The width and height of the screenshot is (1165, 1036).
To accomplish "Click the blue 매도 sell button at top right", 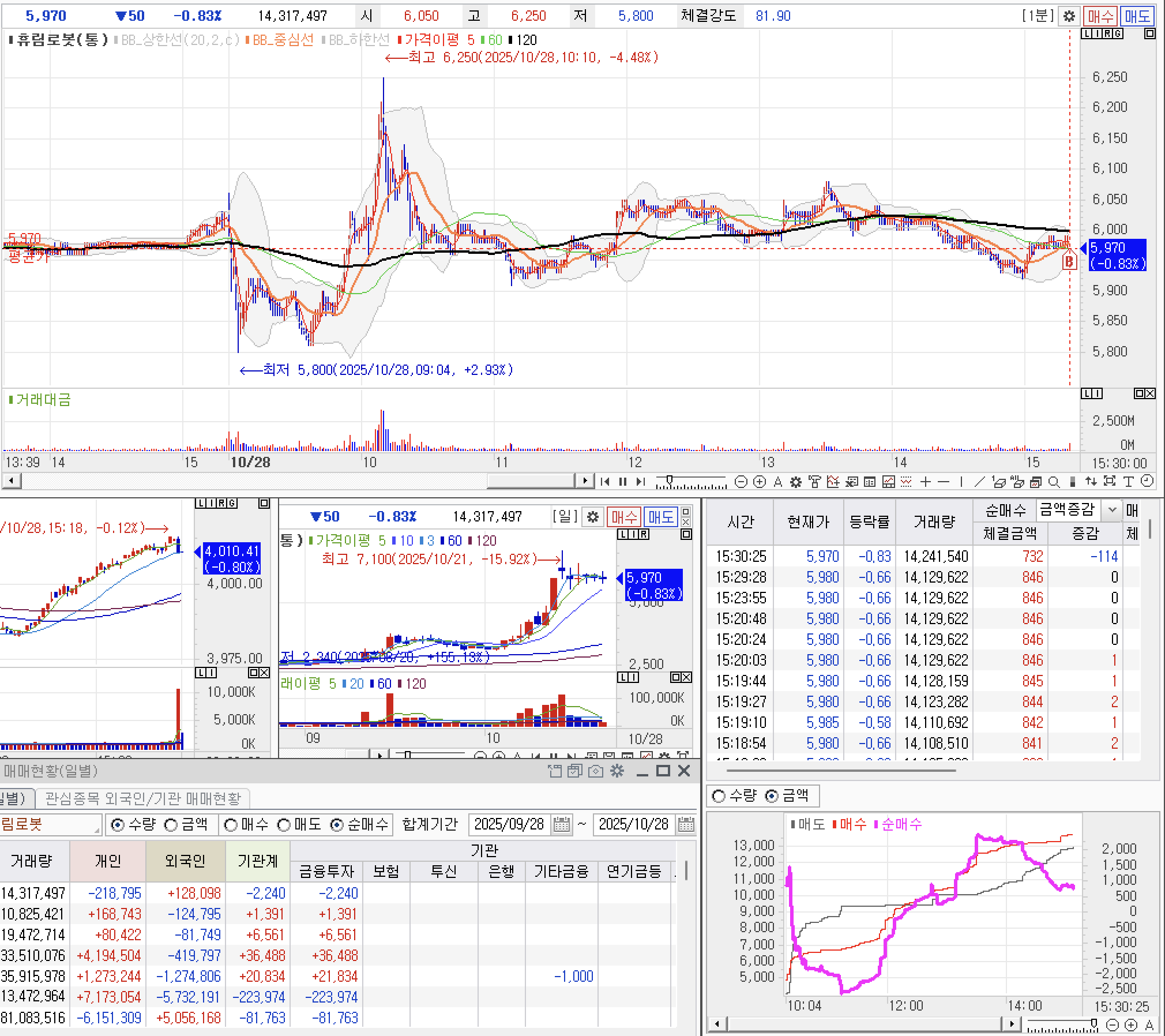I will pos(1137,16).
